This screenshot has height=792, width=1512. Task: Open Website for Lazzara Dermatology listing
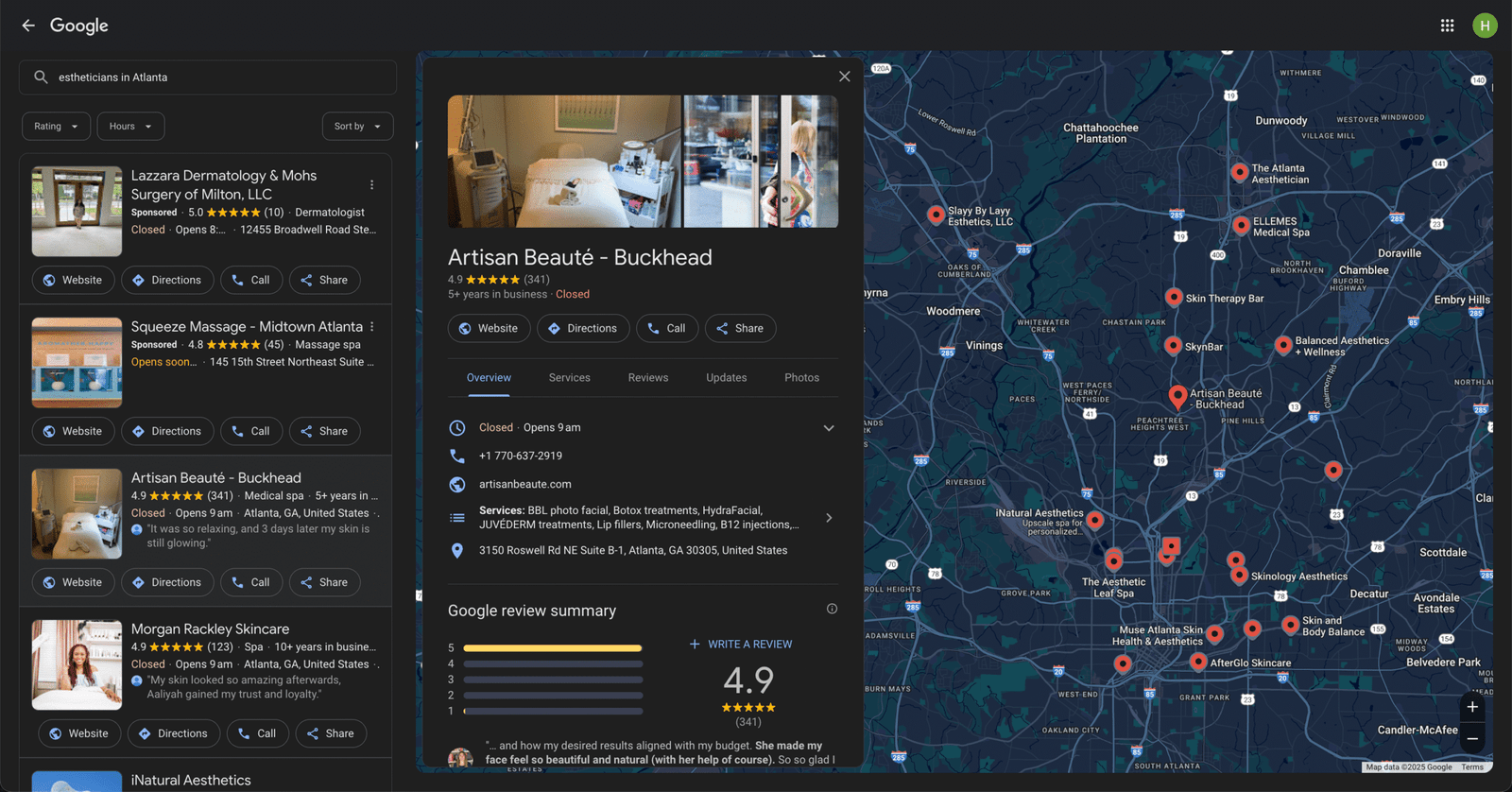73,280
